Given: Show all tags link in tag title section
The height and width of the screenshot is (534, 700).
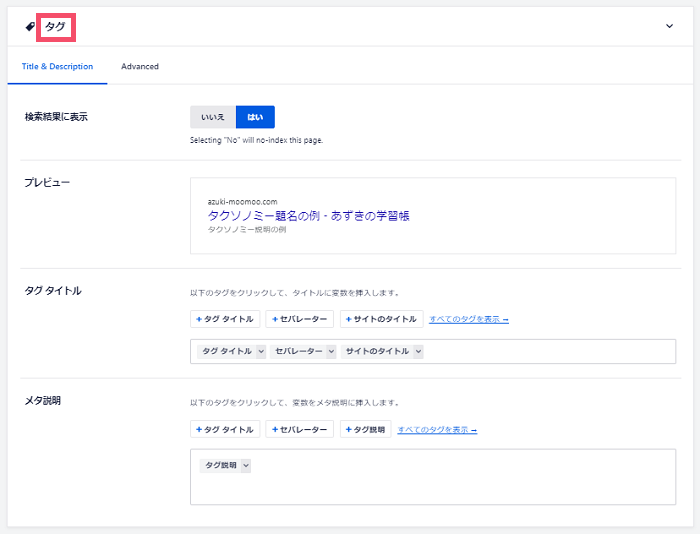Looking at the screenshot, I should pyautogui.click(x=469, y=319).
